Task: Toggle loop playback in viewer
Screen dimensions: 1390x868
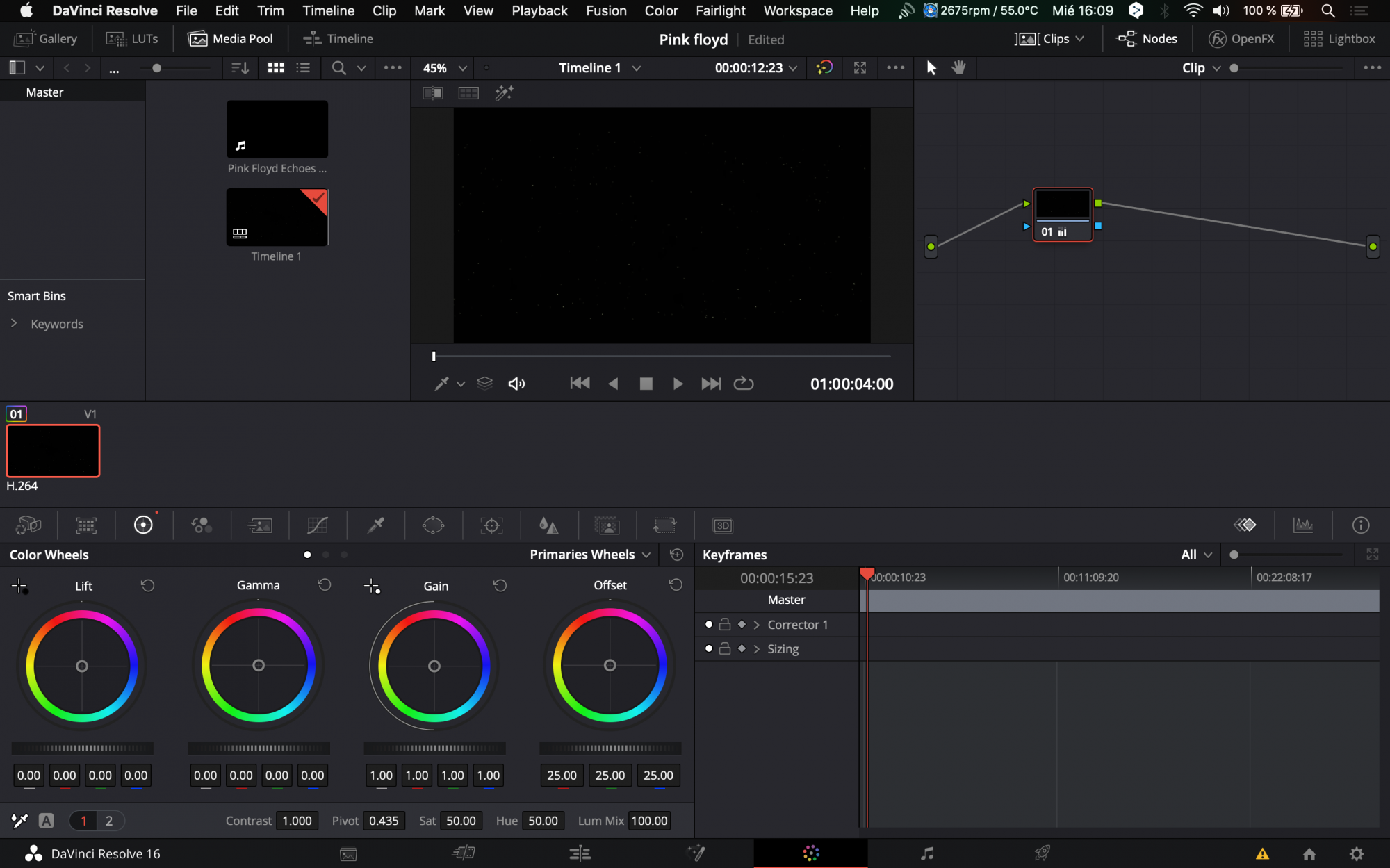Action: [x=743, y=384]
